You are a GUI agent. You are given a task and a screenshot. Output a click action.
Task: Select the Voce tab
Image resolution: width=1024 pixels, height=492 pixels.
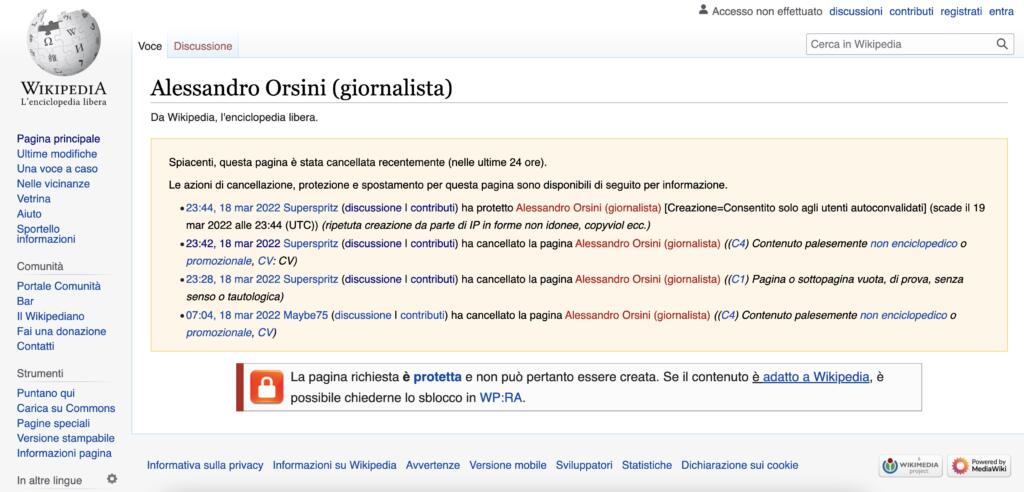click(x=150, y=46)
